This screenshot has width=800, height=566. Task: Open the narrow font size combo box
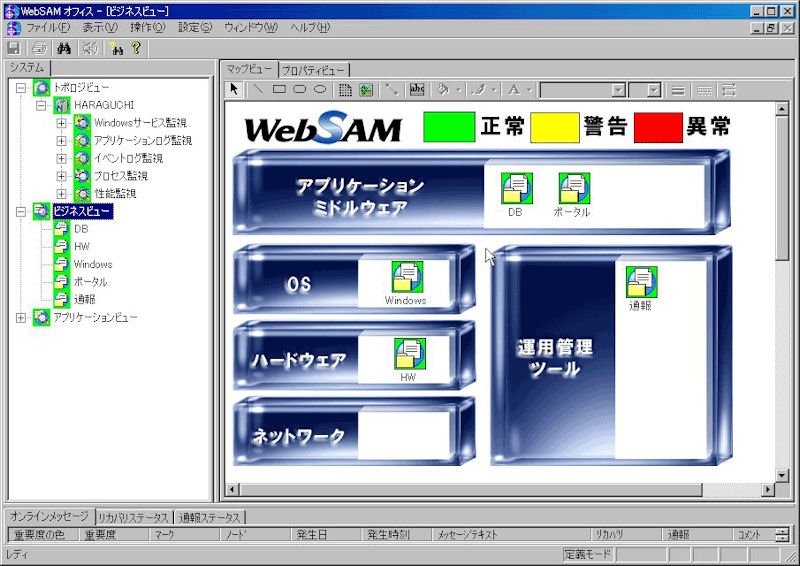(x=645, y=90)
